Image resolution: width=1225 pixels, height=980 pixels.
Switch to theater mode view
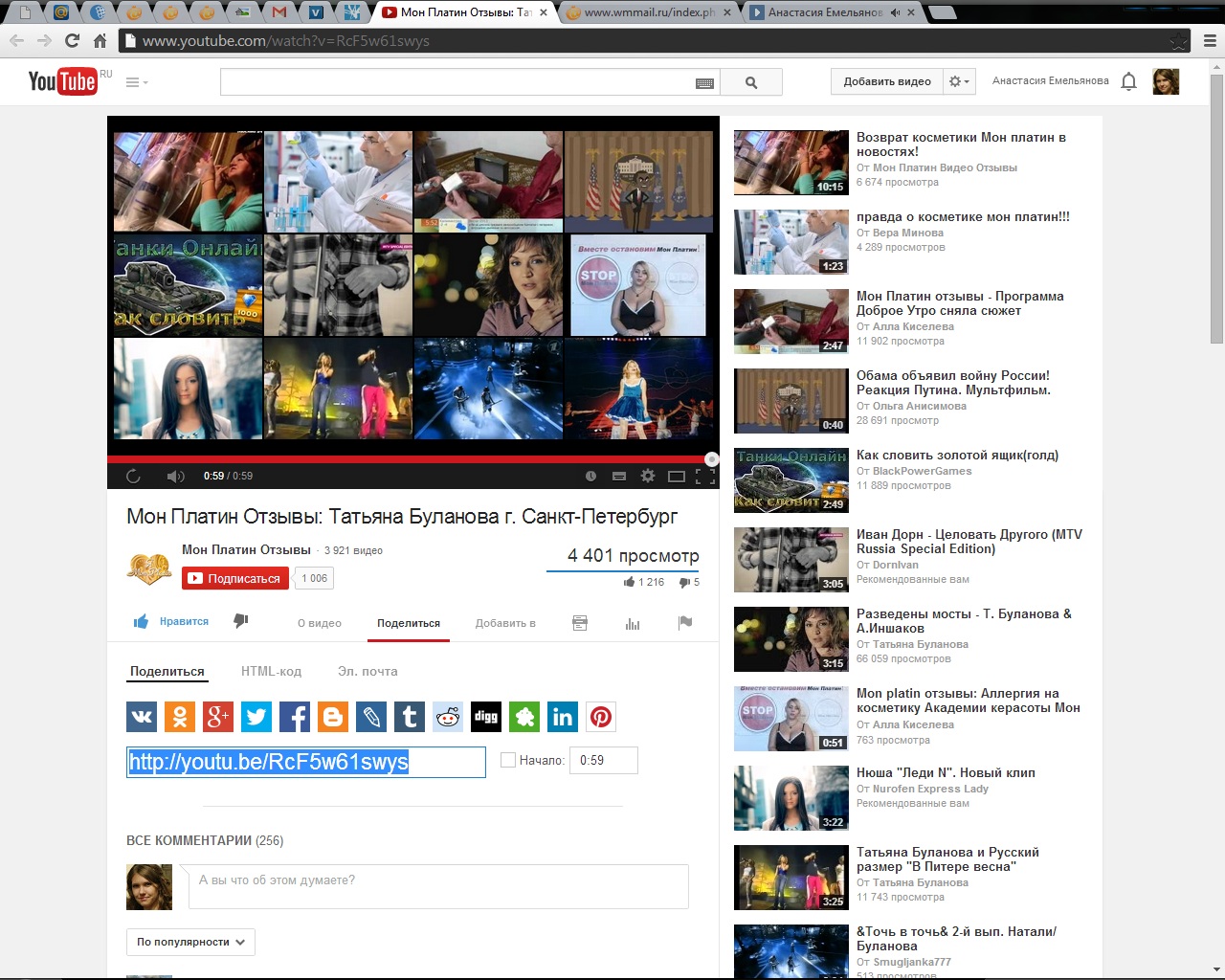pos(677,476)
